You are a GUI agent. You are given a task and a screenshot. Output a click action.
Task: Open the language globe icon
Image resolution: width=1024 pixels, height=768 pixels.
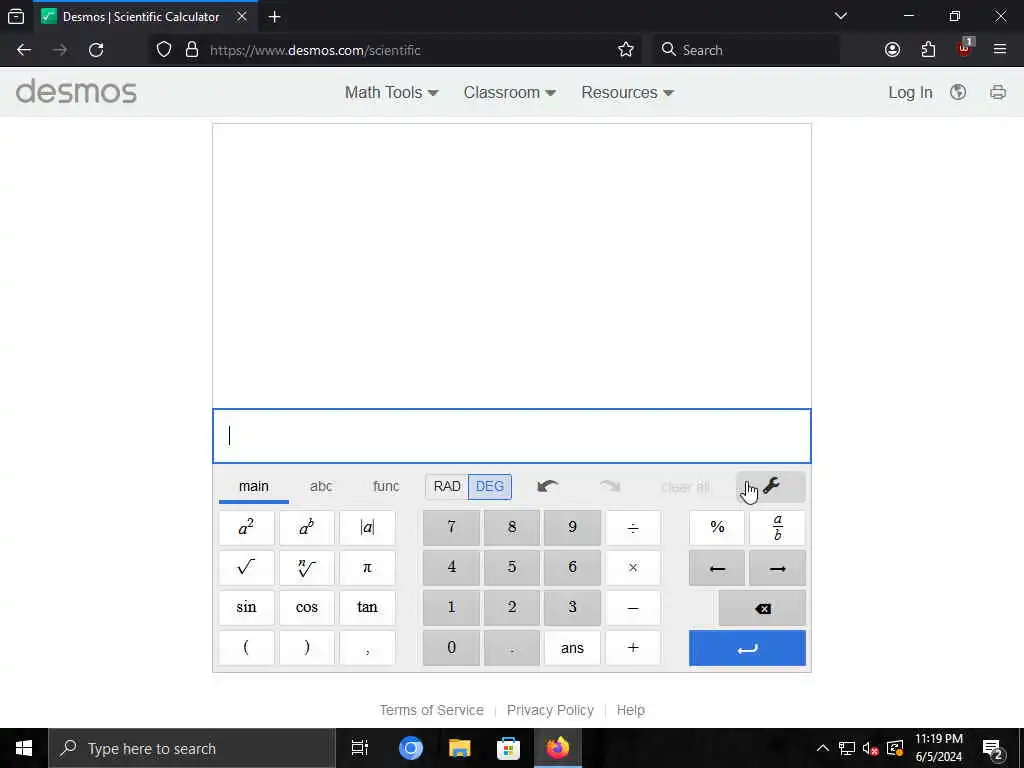click(958, 92)
